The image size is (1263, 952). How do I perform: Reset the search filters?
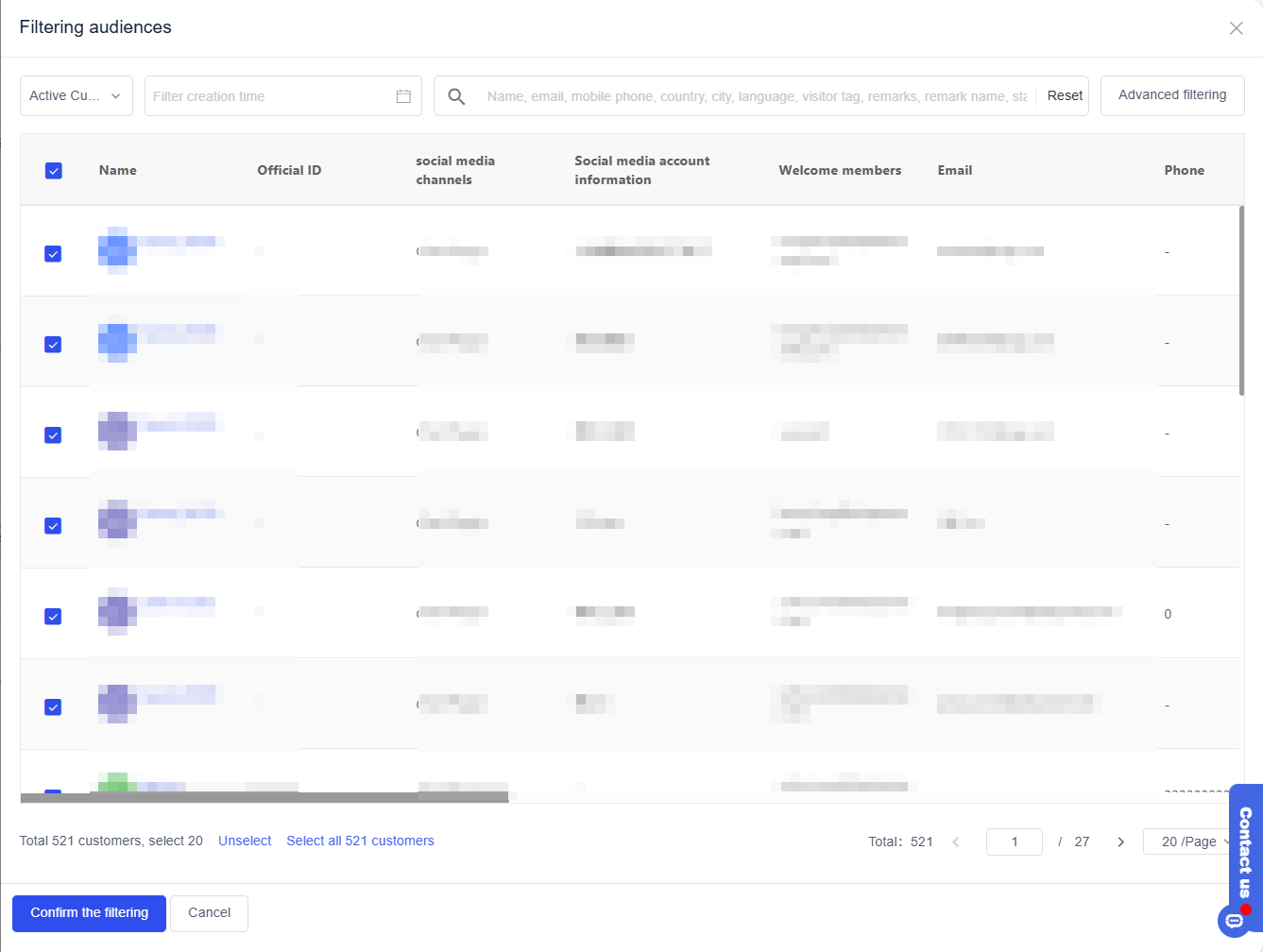[1065, 96]
